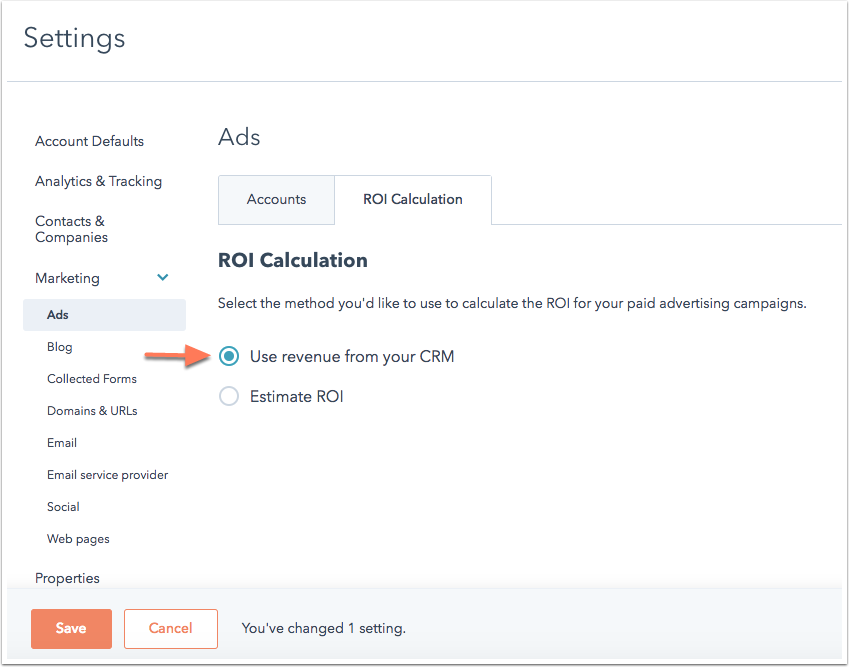Open Blog settings in sidebar
The width and height of the screenshot is (849, 667).
pyautogui.click(x=60, y=347)
